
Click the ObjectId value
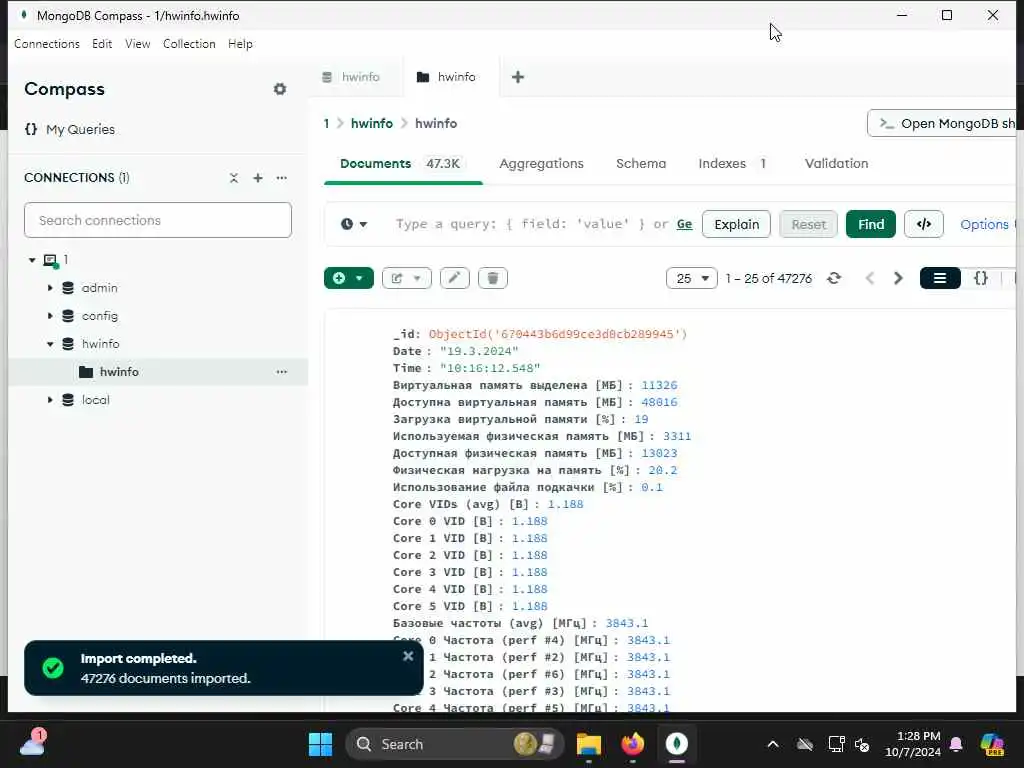558,334
